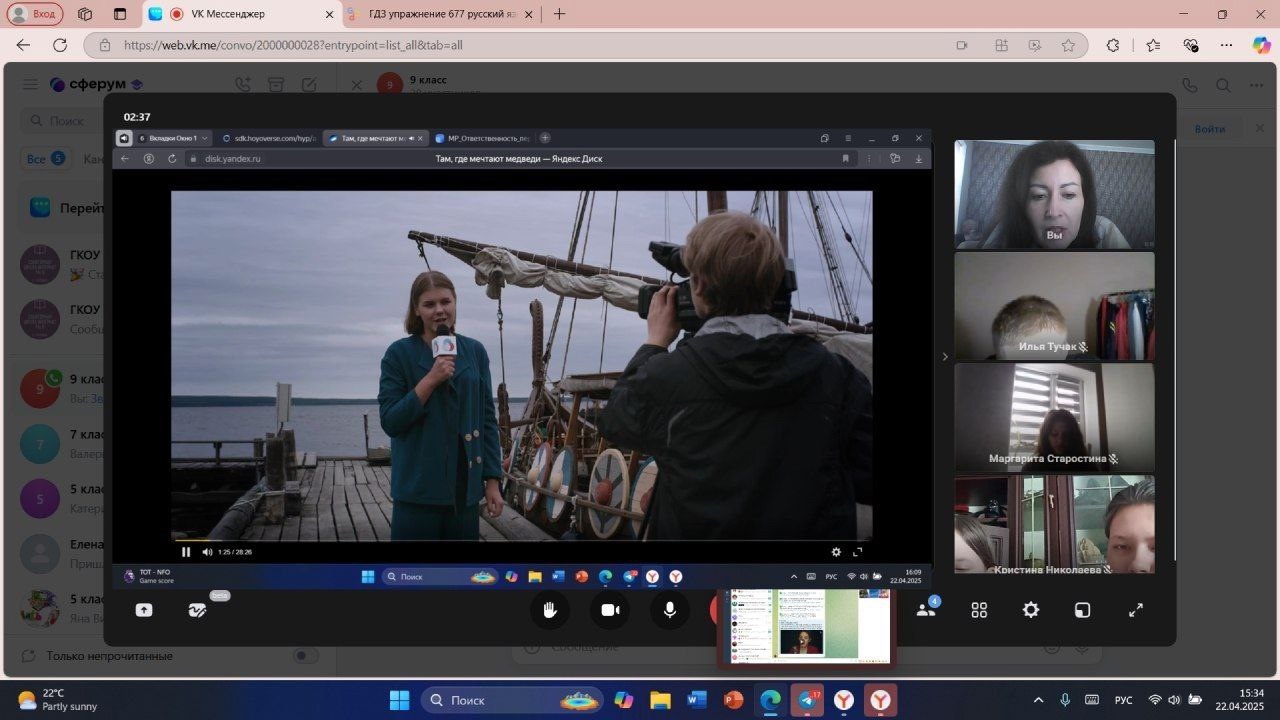The height and width of the screenshot is (720, 1280).
Task: Select the Все chats filter tab
Action: pos(45,159)
